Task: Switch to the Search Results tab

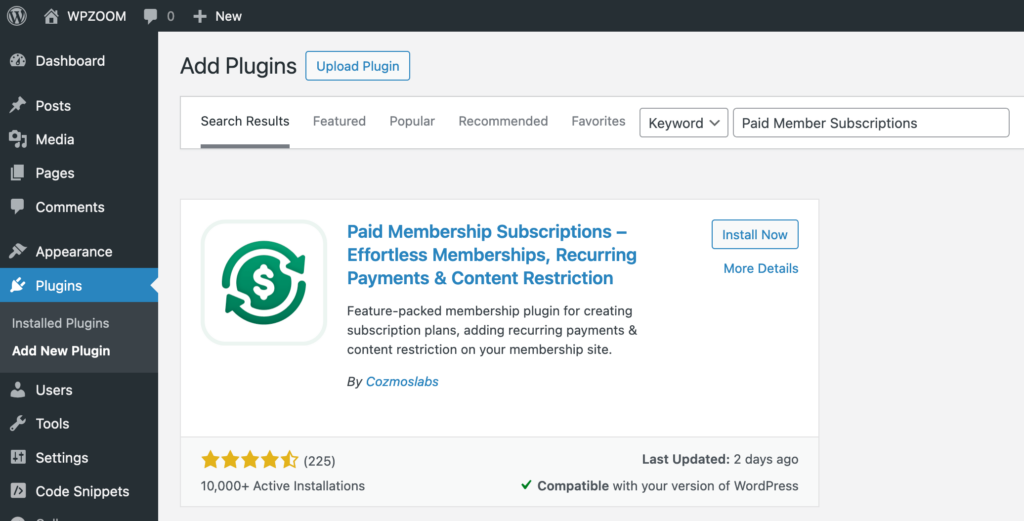Action: tap(245, 121)
